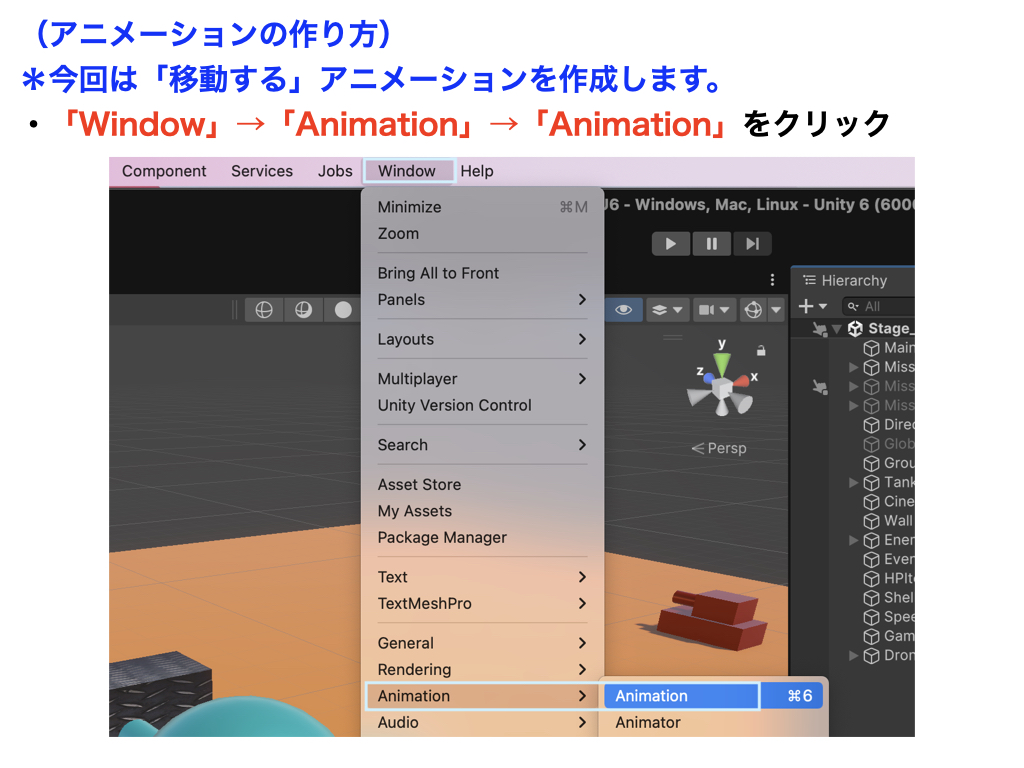Click the Hierarchy search field
The height and width of the screenshot is (768, 1024).
click(880, 306)
